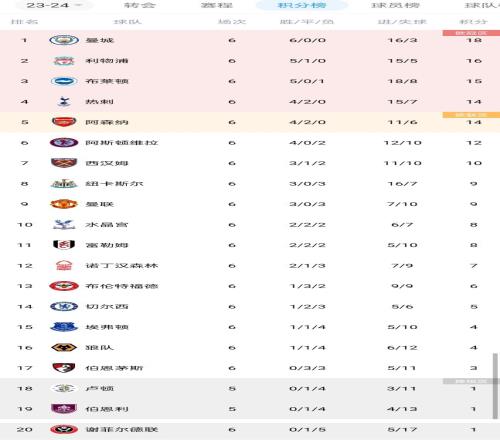Click the vertical scrollbar on the right edge
The height and width of the screenshot is (440, 500).
tap(495, 386)
